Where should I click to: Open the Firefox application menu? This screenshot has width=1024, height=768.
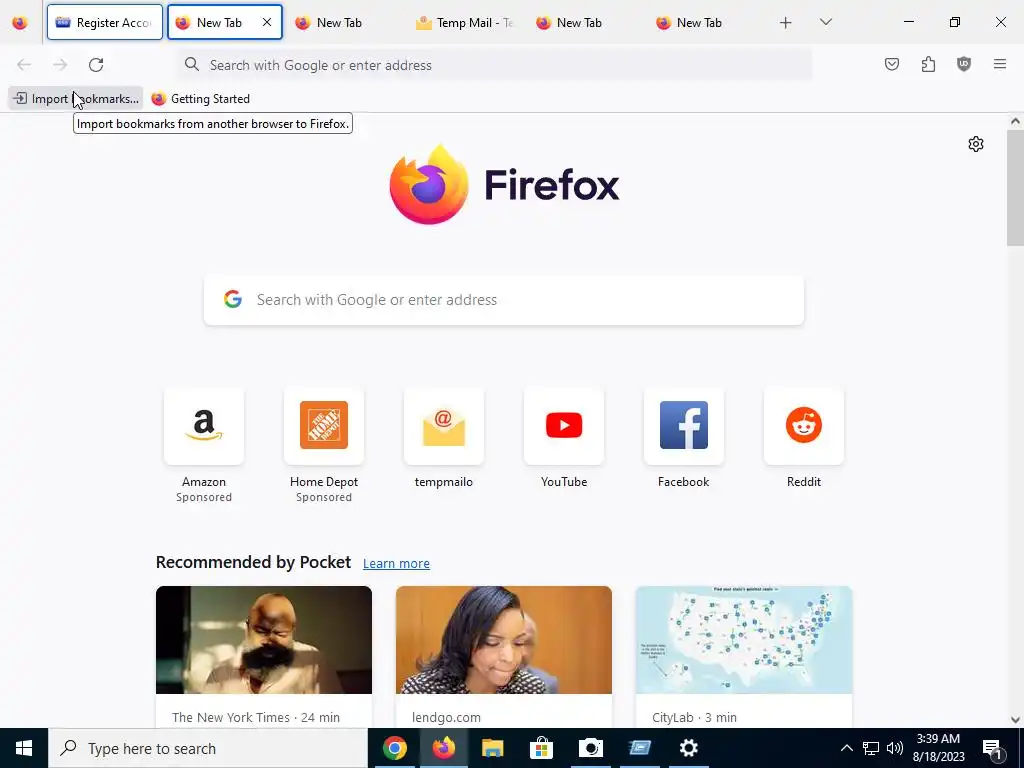(1000, 64)
